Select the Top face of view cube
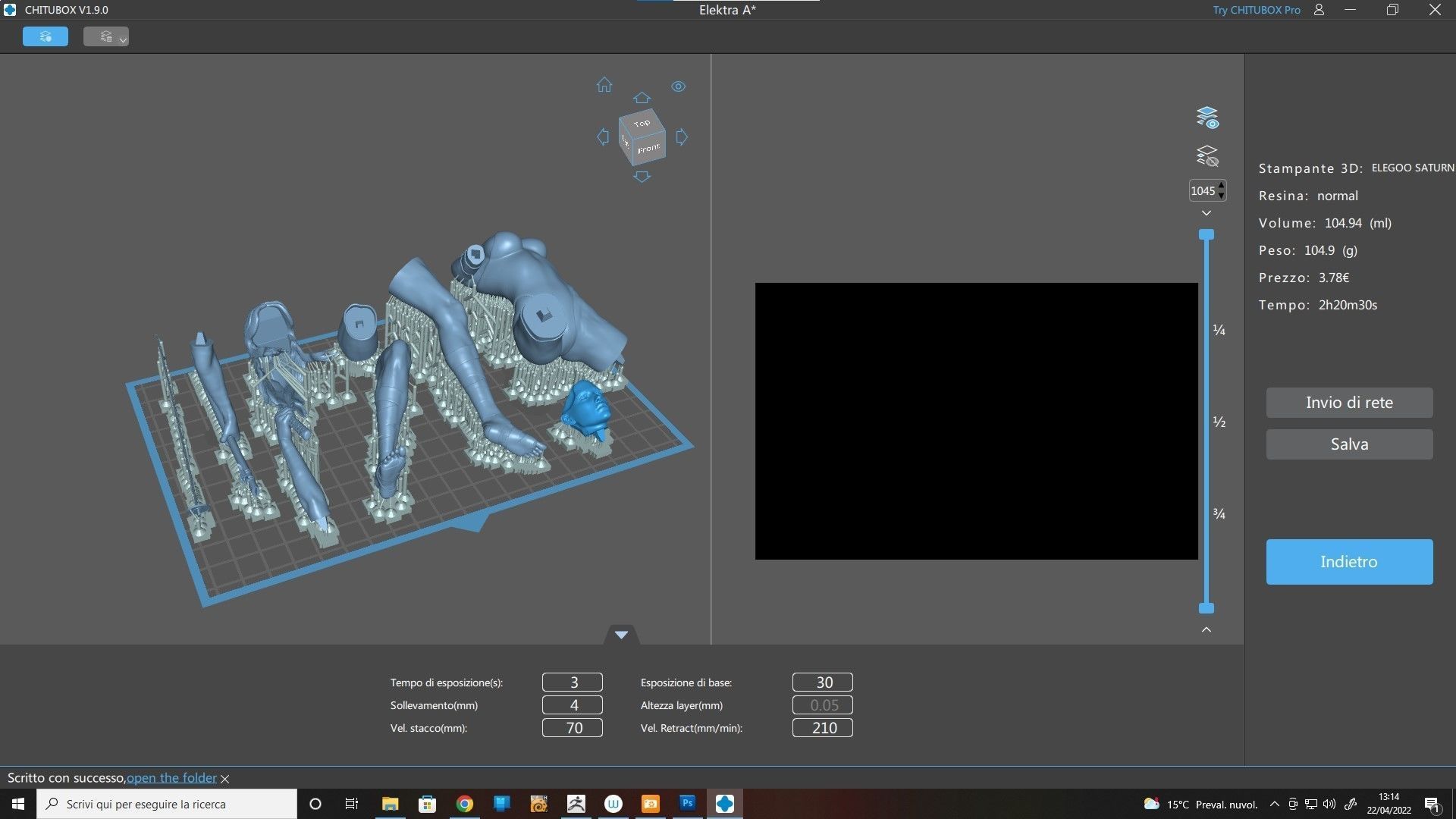This screenshot has width=1456, height=819. pos(642,123)
